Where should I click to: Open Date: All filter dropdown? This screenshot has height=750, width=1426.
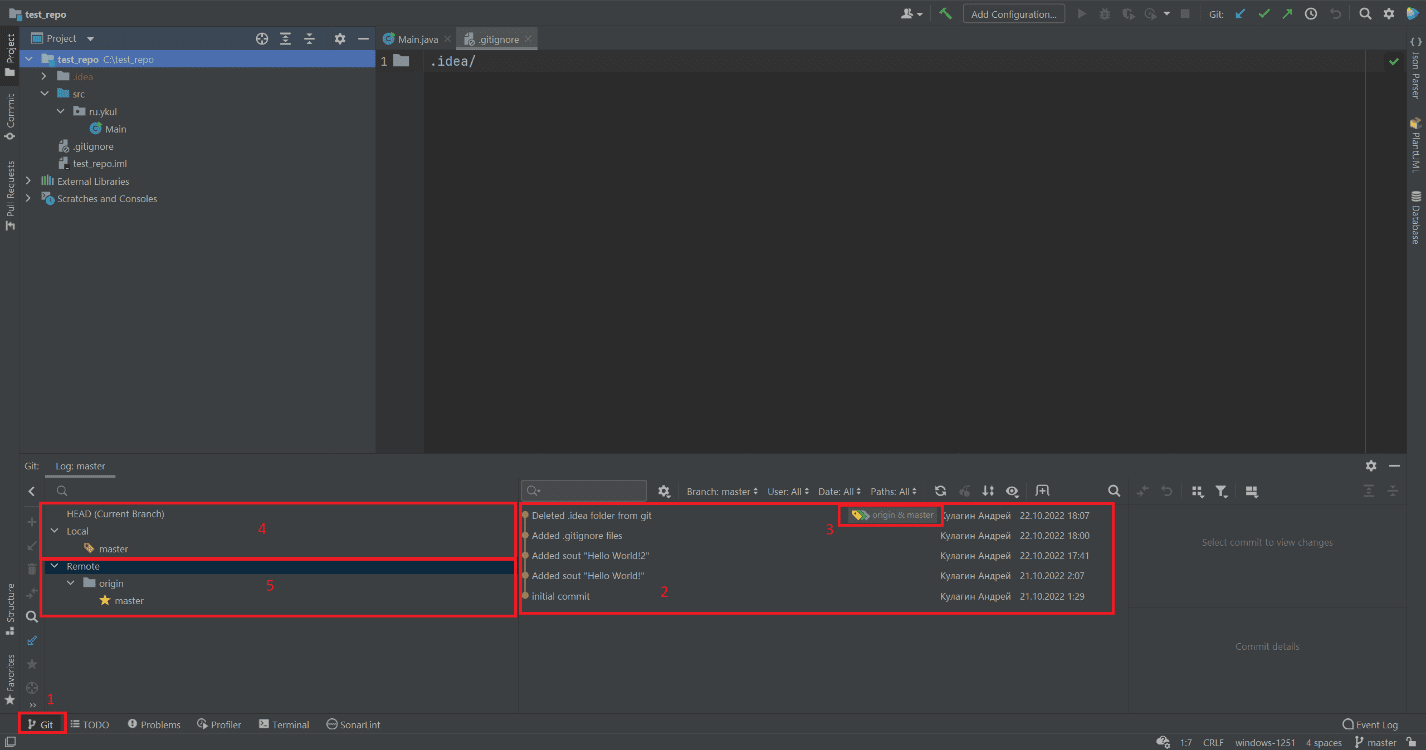click(840, 492)
